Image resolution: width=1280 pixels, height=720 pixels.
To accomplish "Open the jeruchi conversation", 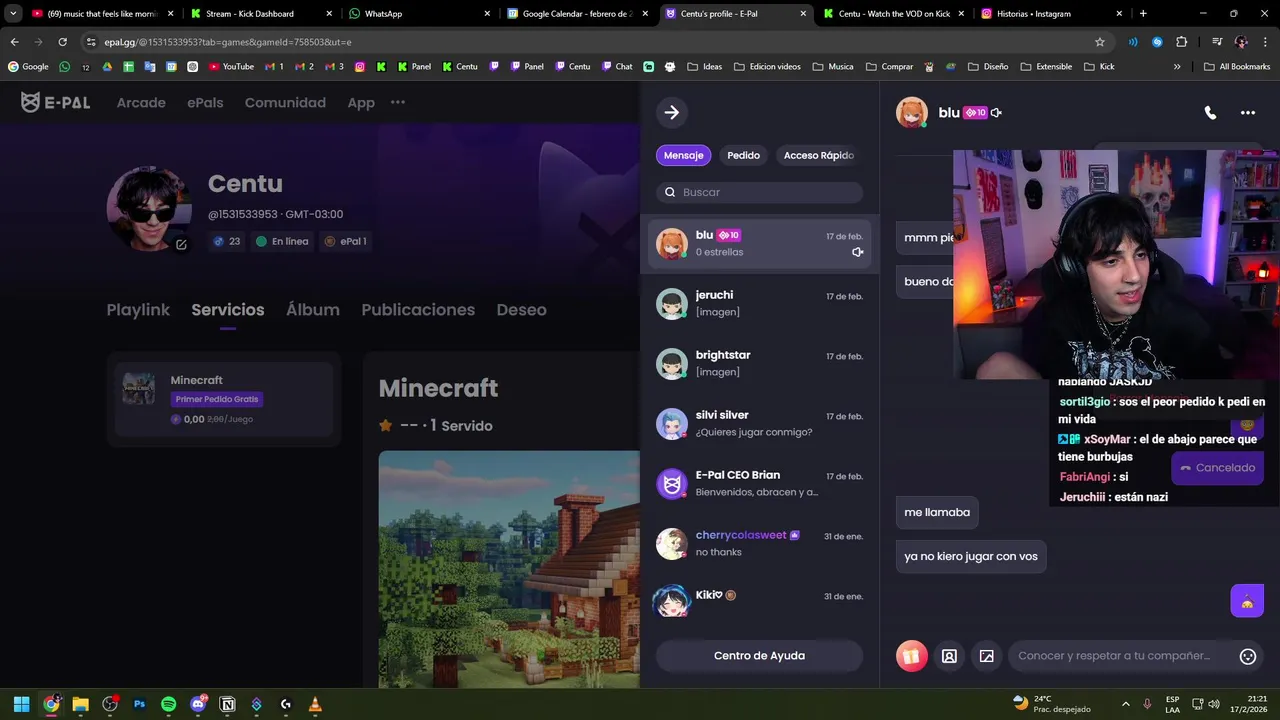I will point(759,303).
